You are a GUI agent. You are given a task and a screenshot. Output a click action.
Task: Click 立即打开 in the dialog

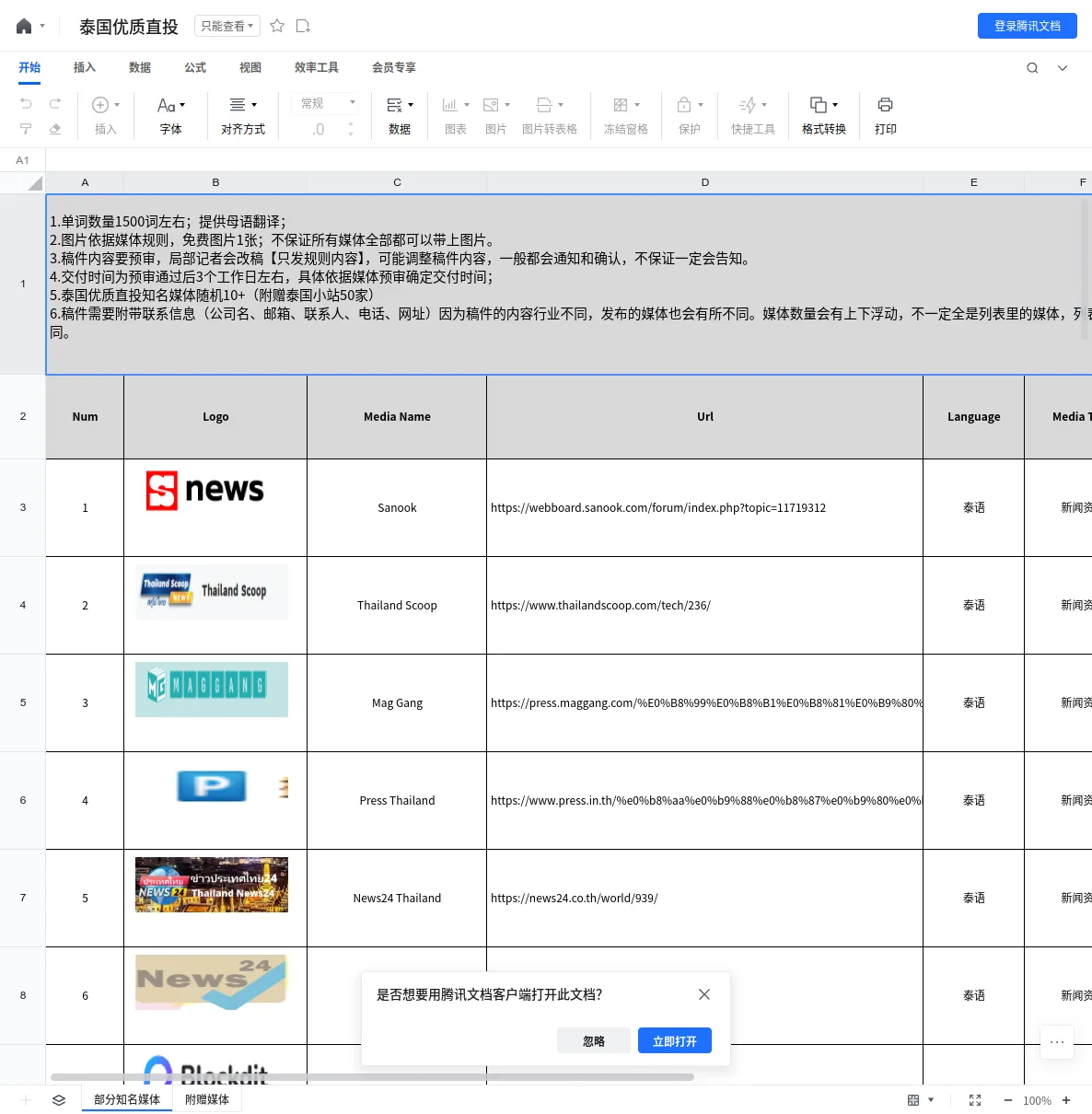point(675,1040)
